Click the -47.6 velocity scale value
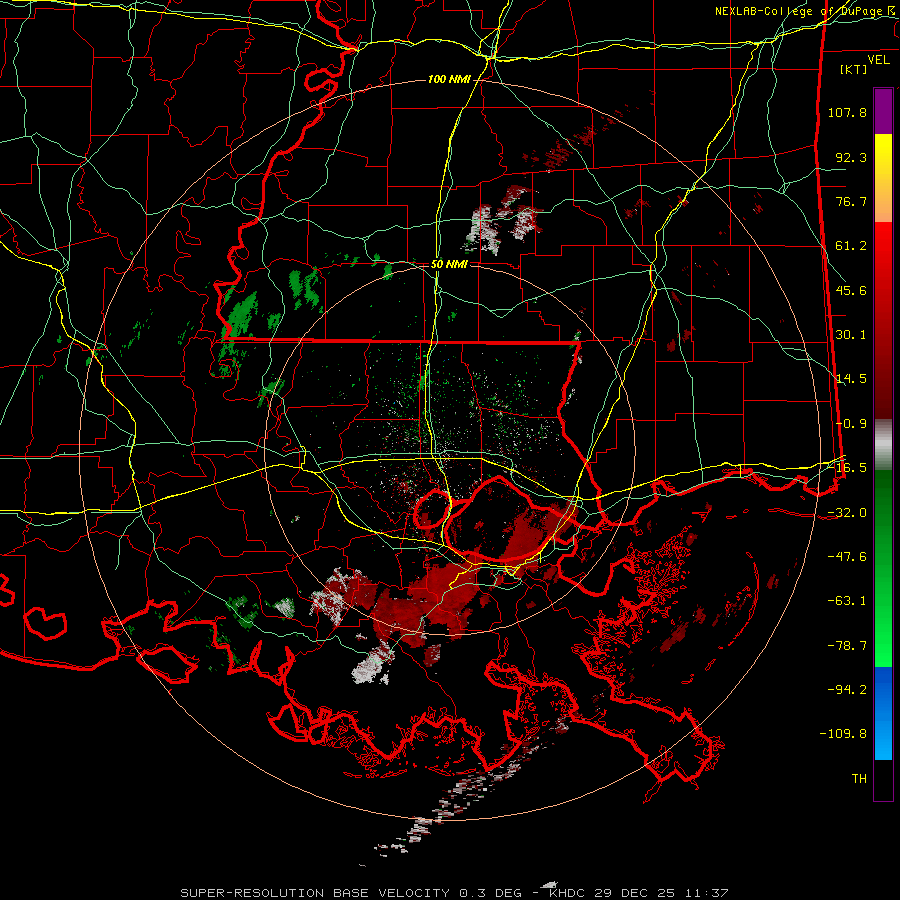The image size is (900, 900). (x=847, y=557)
